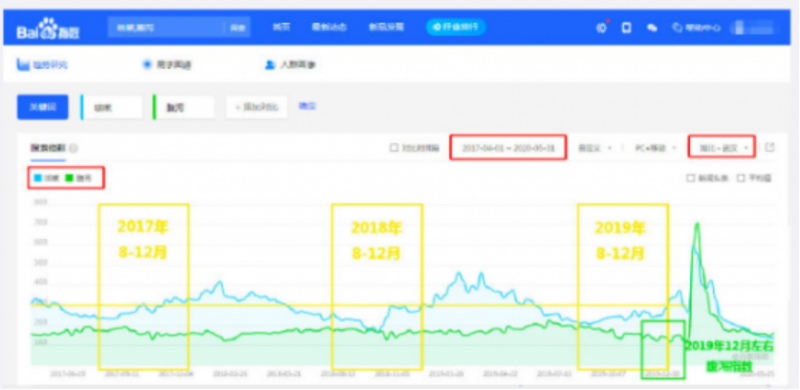Enable the compare time period checkbox

coord(393,148)
